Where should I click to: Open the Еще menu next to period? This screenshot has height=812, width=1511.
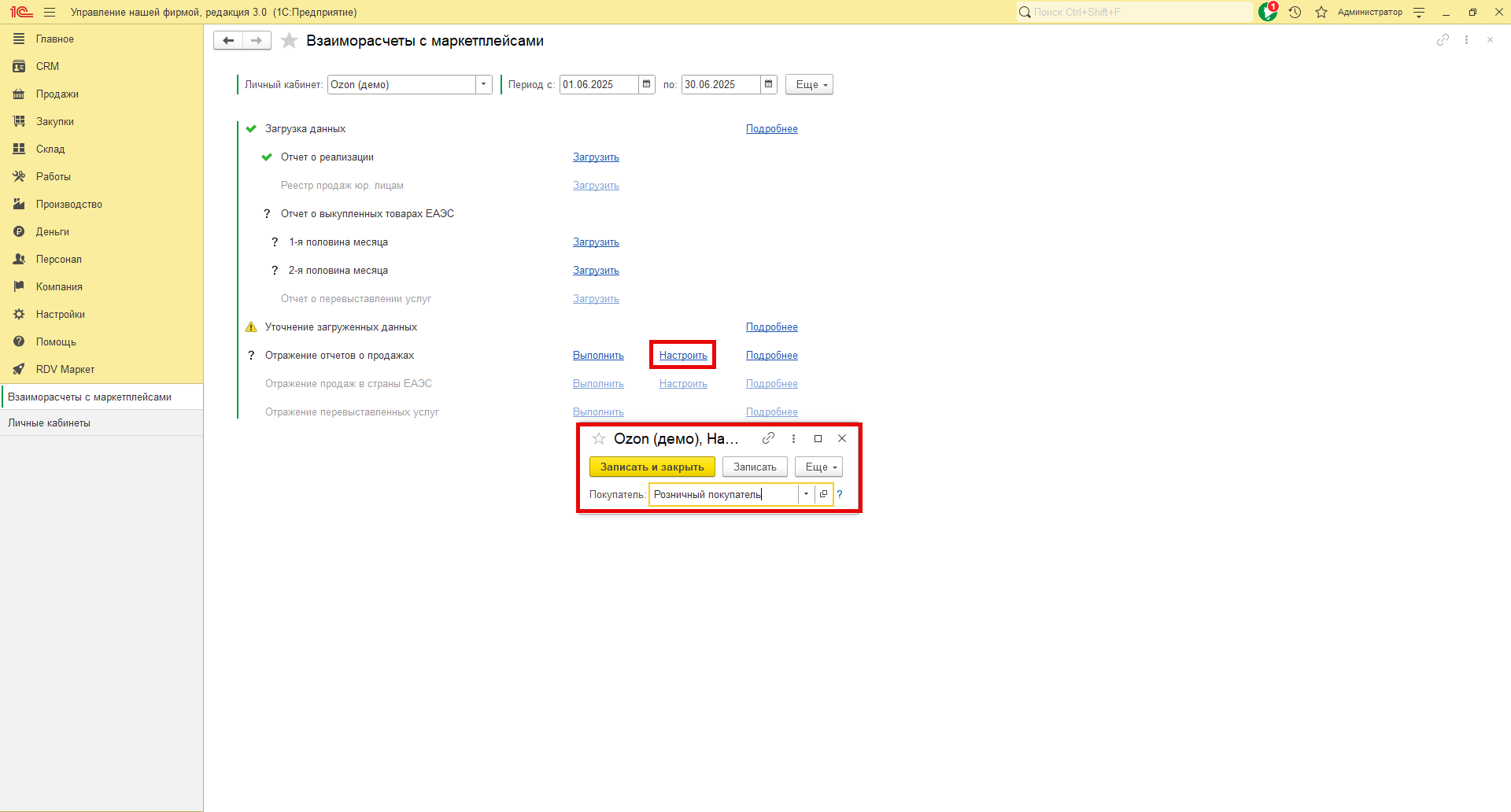tap(809, 84)
